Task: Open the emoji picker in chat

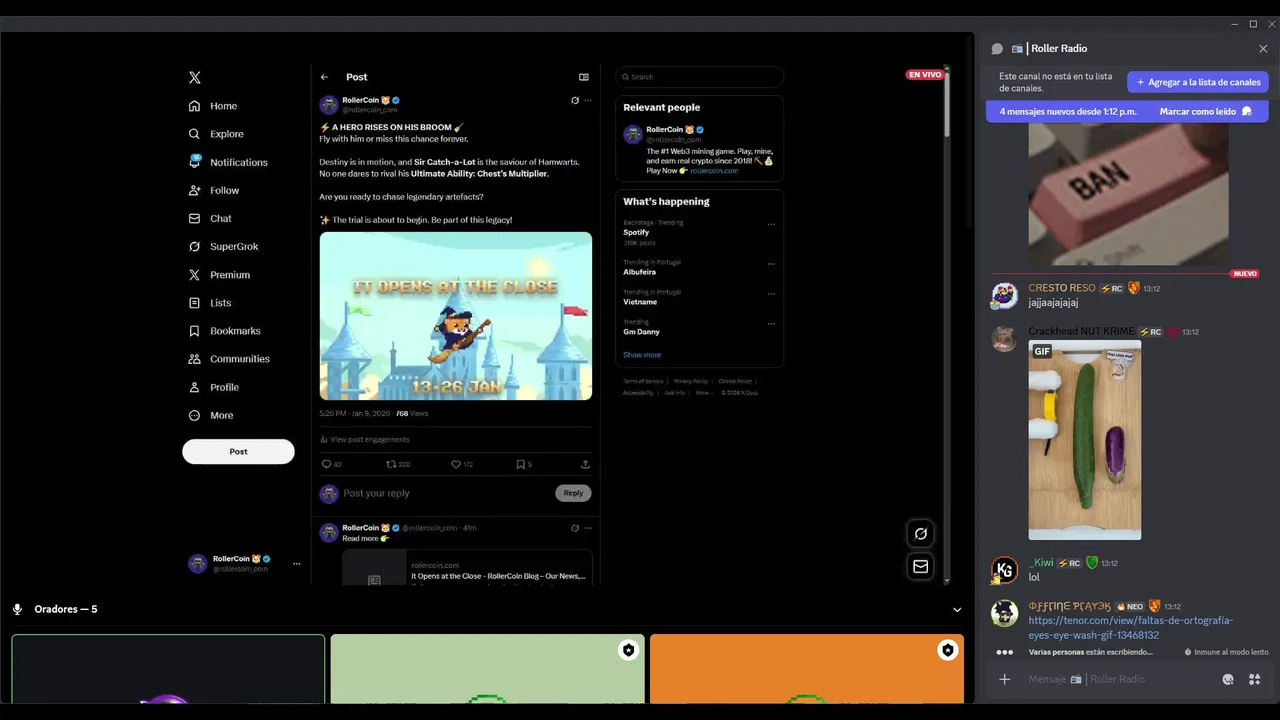Action: [x=1228, y=680]
